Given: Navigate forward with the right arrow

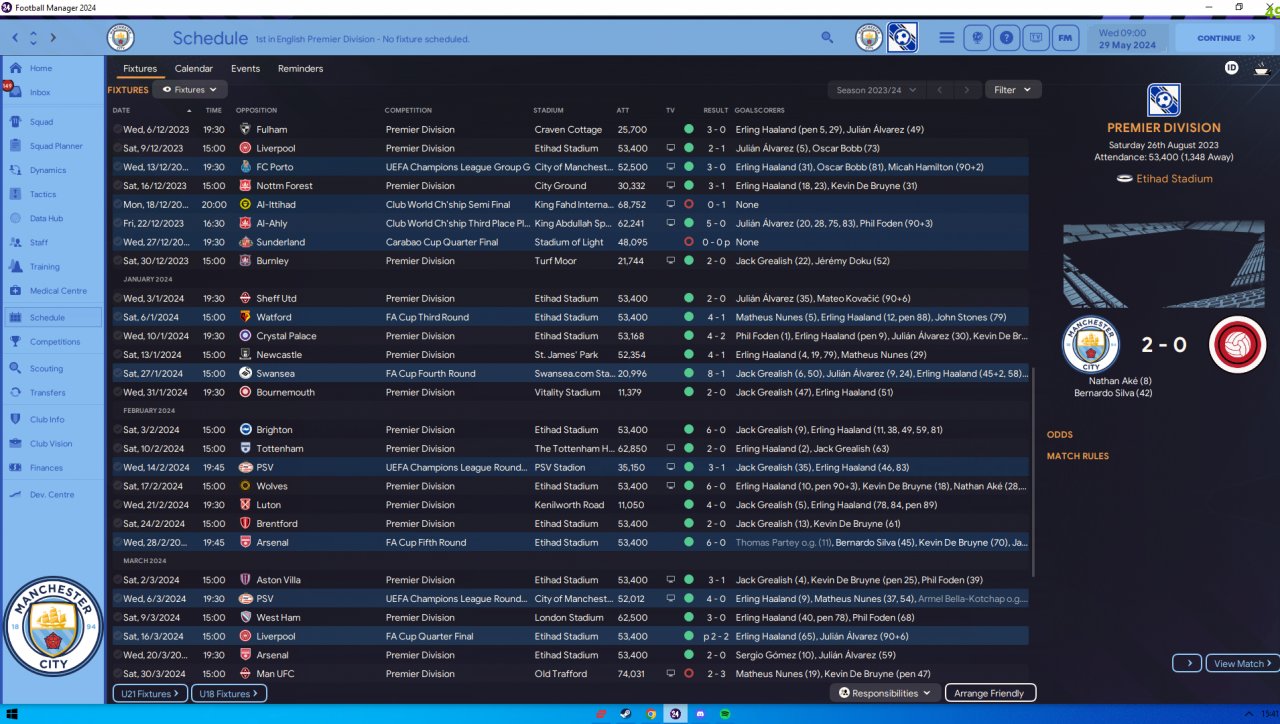Looking at the screenshot, I should tap(53, 38).
